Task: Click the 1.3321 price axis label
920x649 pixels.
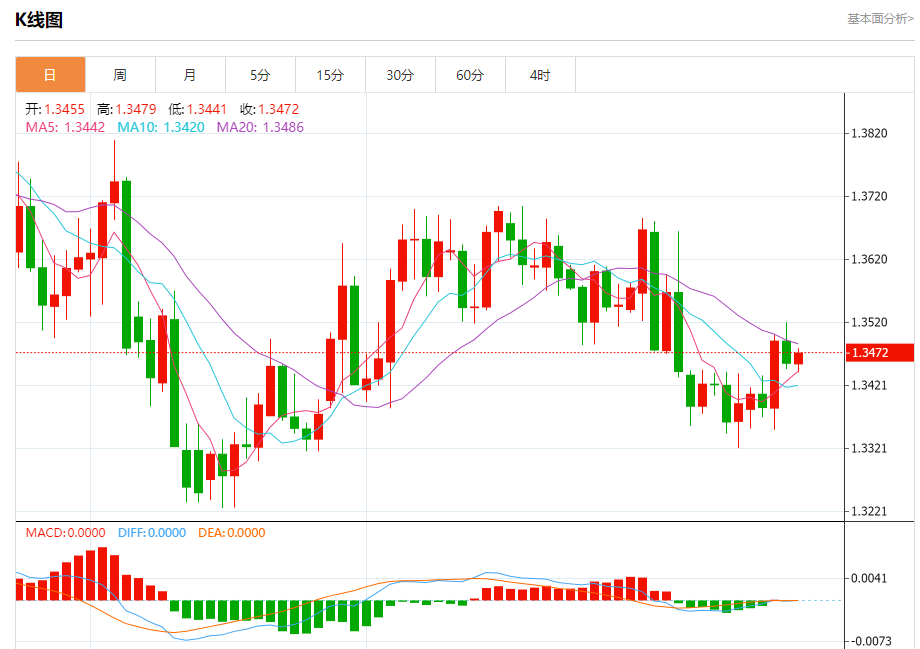Action: [870, 448]
